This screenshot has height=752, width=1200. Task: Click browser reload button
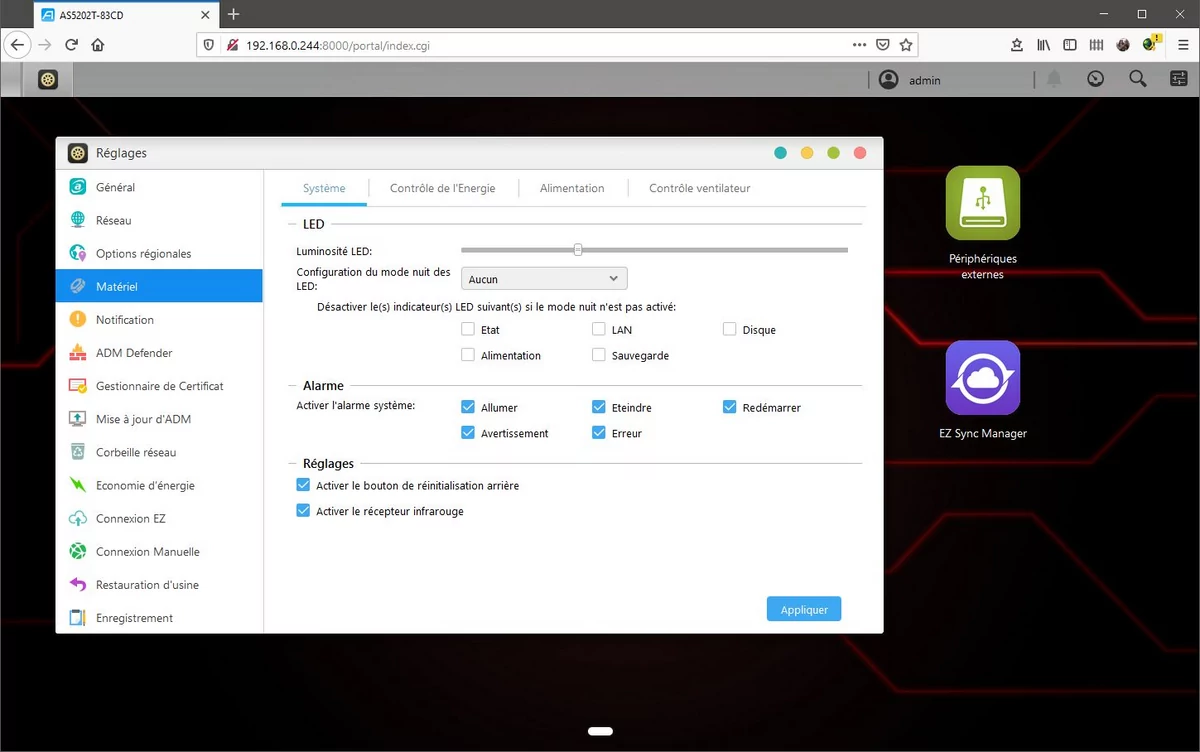point(71,45)
